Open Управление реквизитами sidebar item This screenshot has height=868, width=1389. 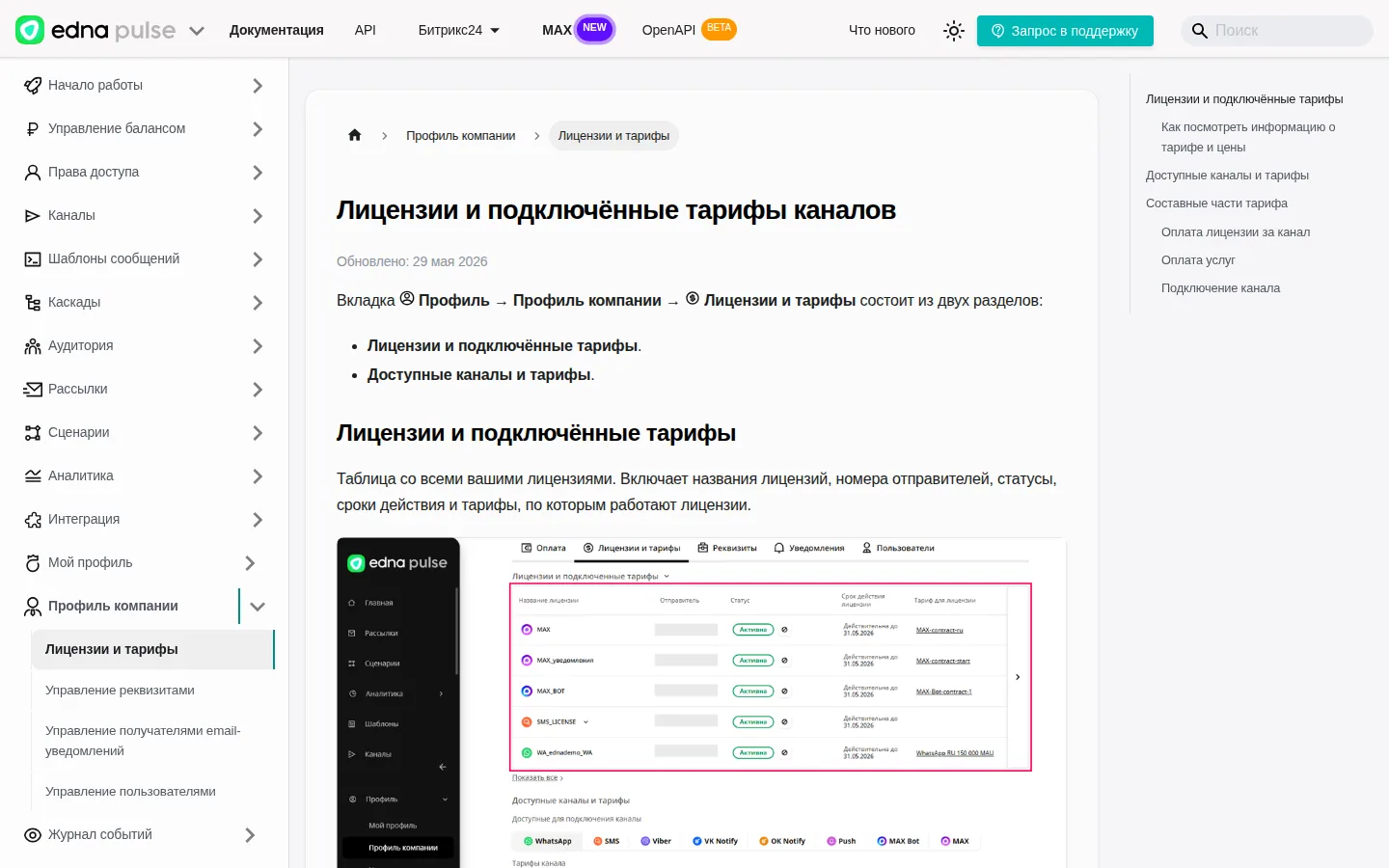click(120, 691)
